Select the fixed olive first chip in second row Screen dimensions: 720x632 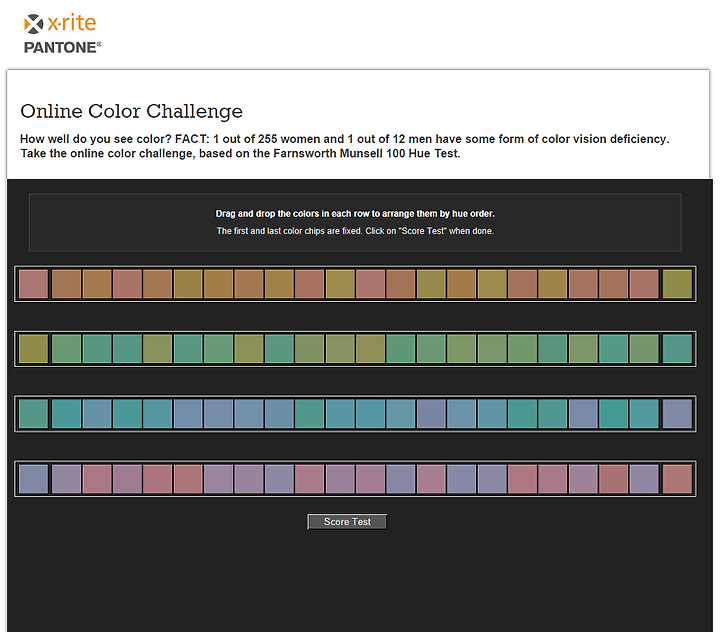tap(34, 349)
